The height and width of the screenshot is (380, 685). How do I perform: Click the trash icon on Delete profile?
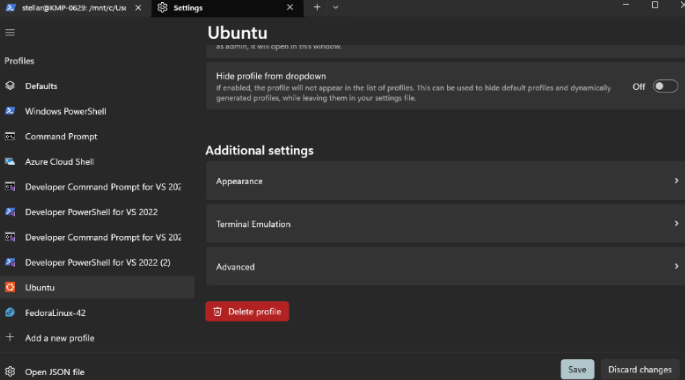point(217,311)
